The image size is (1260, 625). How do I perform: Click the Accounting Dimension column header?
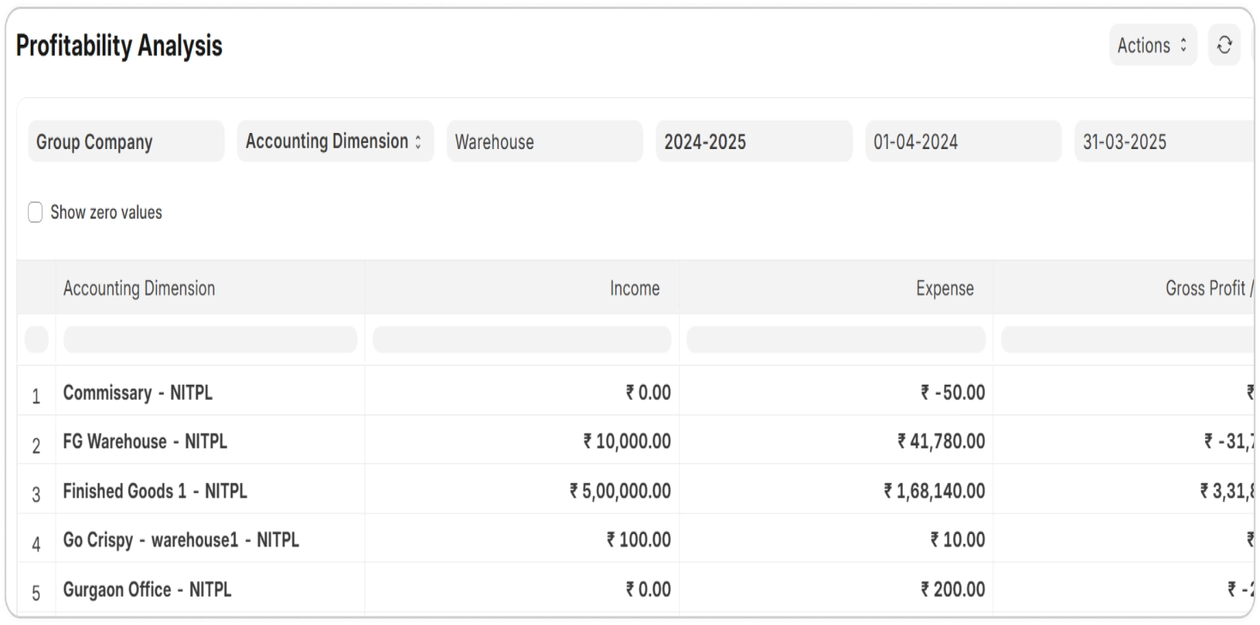click(139, 288)
